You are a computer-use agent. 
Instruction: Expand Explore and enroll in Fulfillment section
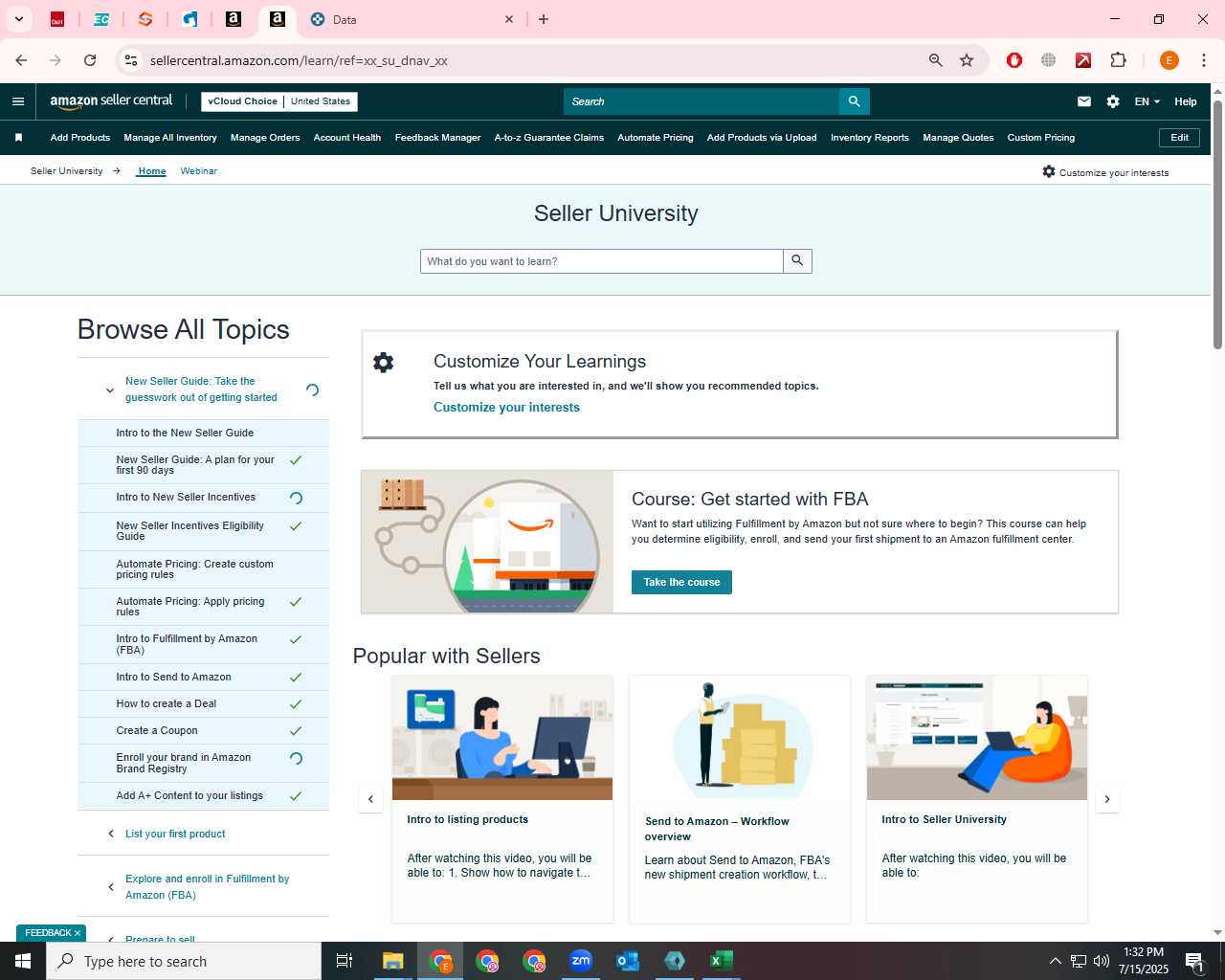111,887
